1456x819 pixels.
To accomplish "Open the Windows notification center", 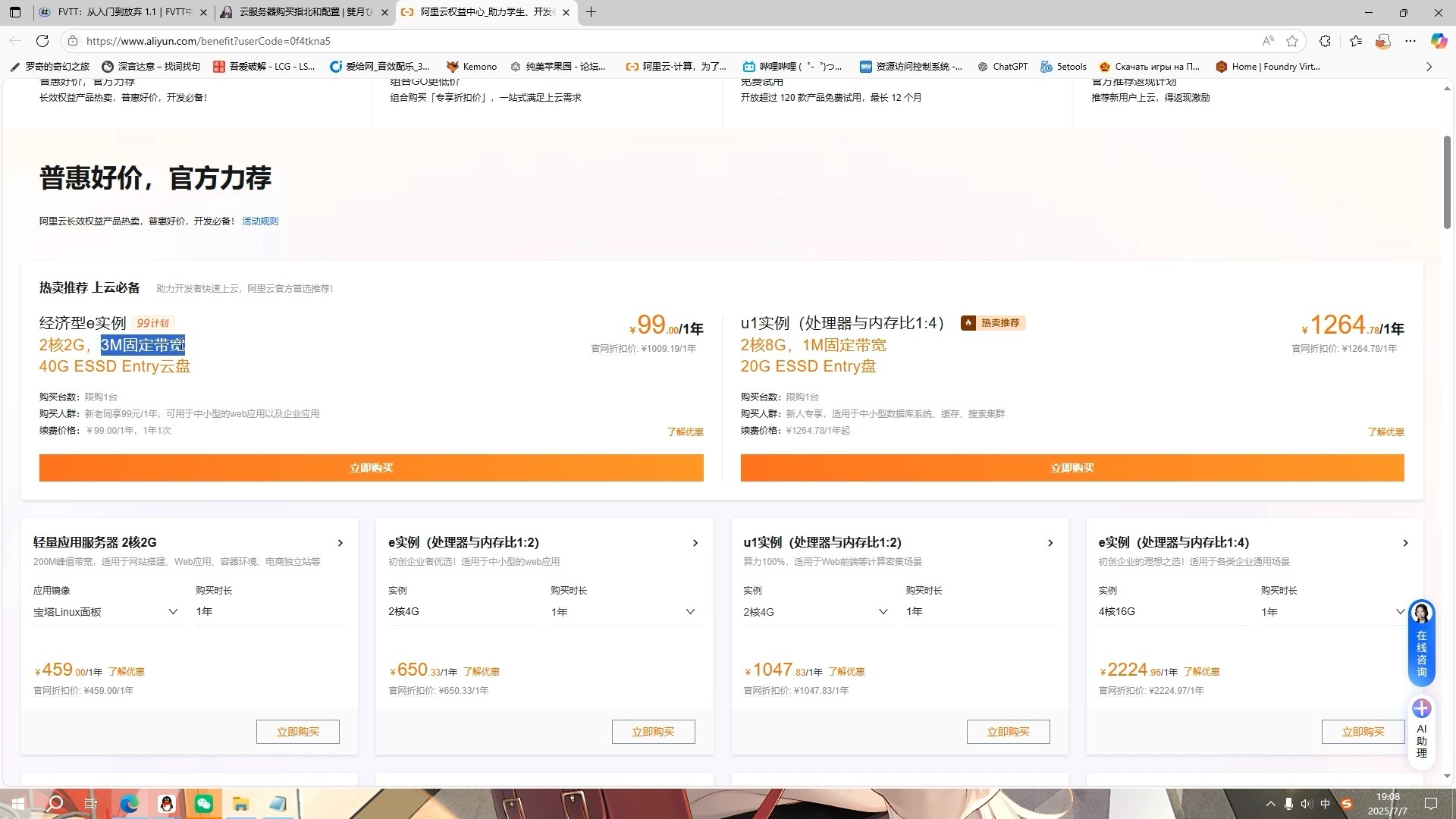I will [1431, 804].
